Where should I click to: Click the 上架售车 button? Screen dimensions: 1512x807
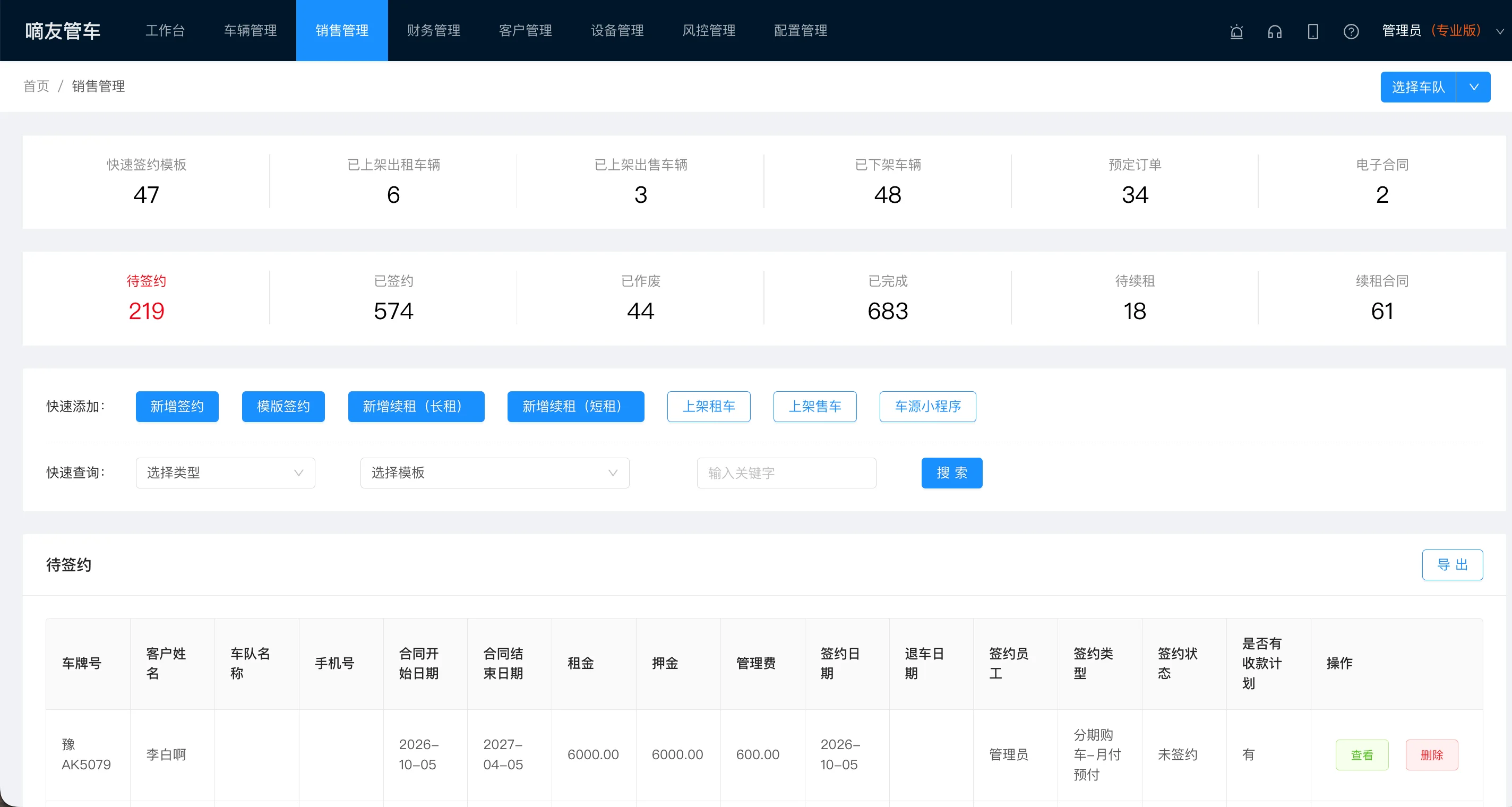click(815, 406)
